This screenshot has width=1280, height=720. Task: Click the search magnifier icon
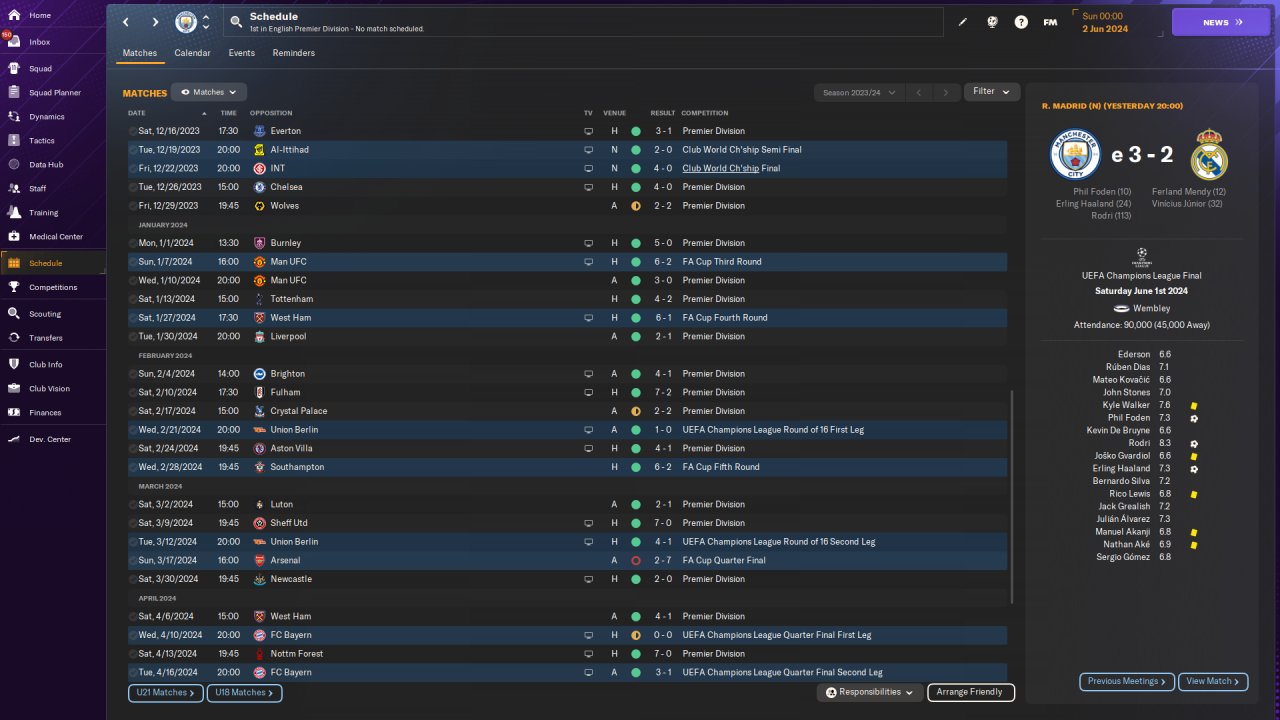coord(236,21)
